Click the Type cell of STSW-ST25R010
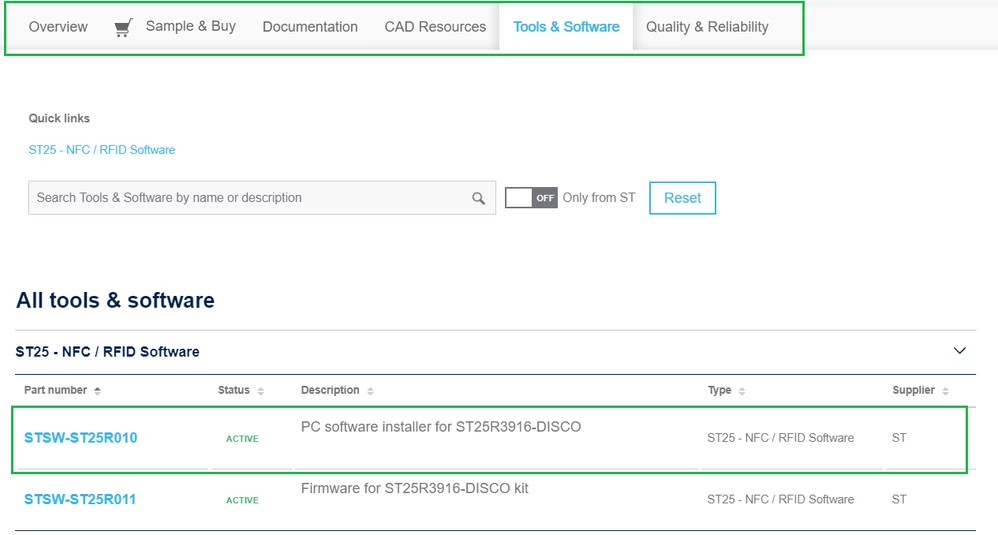Screen dimensions: 998x535 click(780, 438)
